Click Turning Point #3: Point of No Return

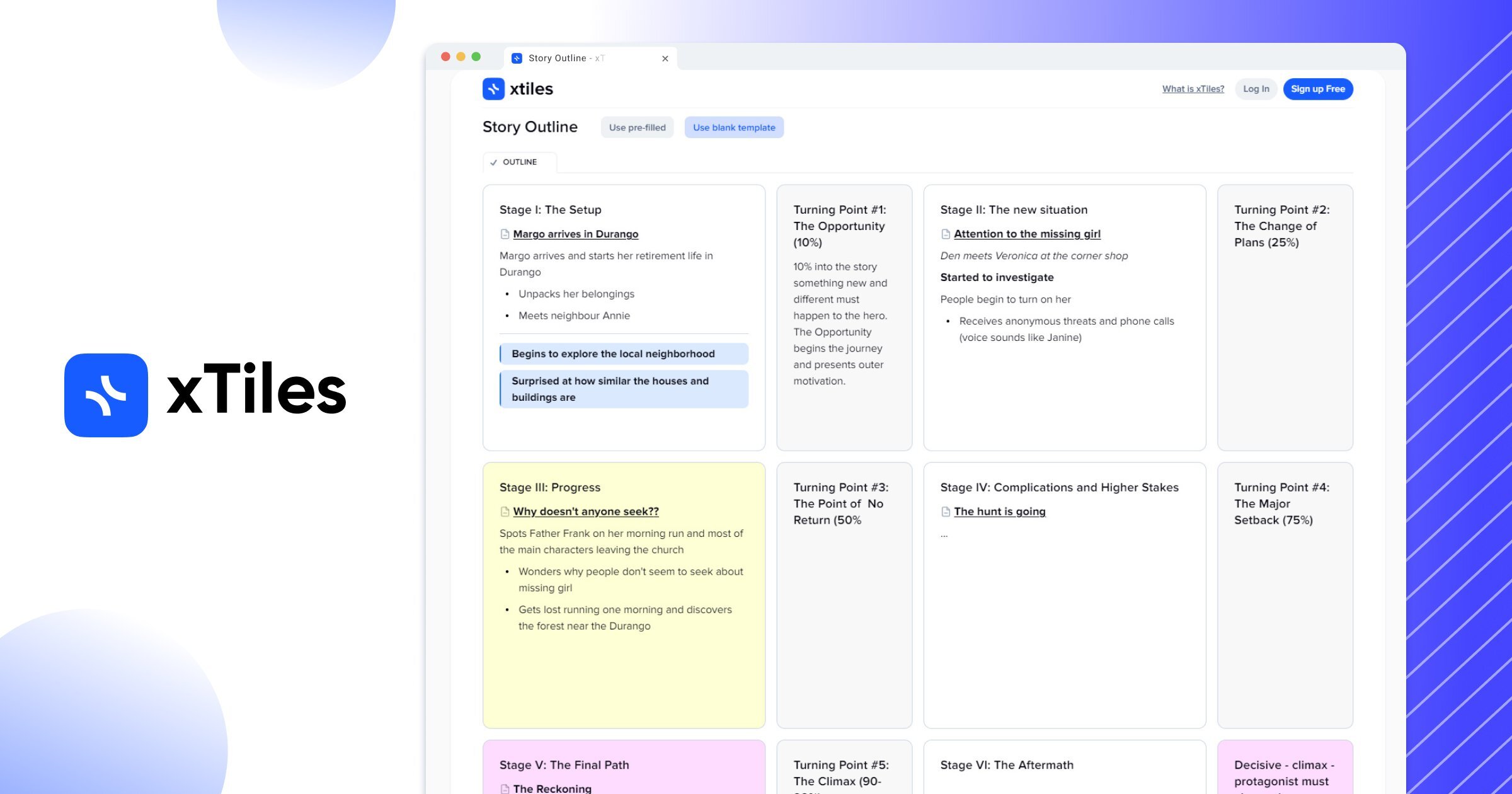click(x=840, y=503)
